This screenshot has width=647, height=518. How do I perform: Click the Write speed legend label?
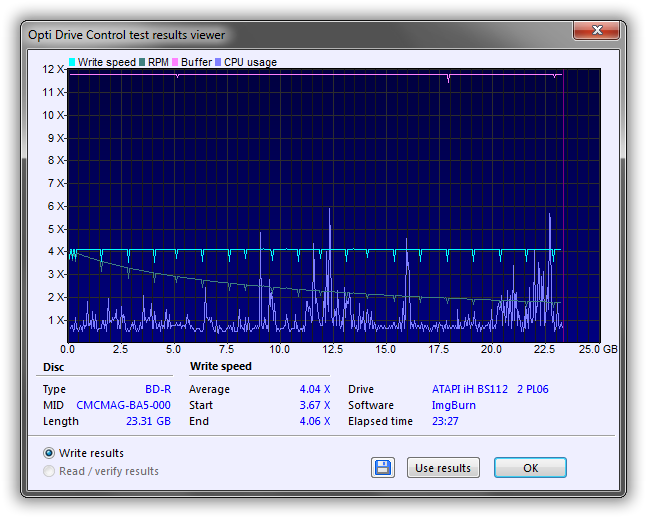(x=106, y=62)
